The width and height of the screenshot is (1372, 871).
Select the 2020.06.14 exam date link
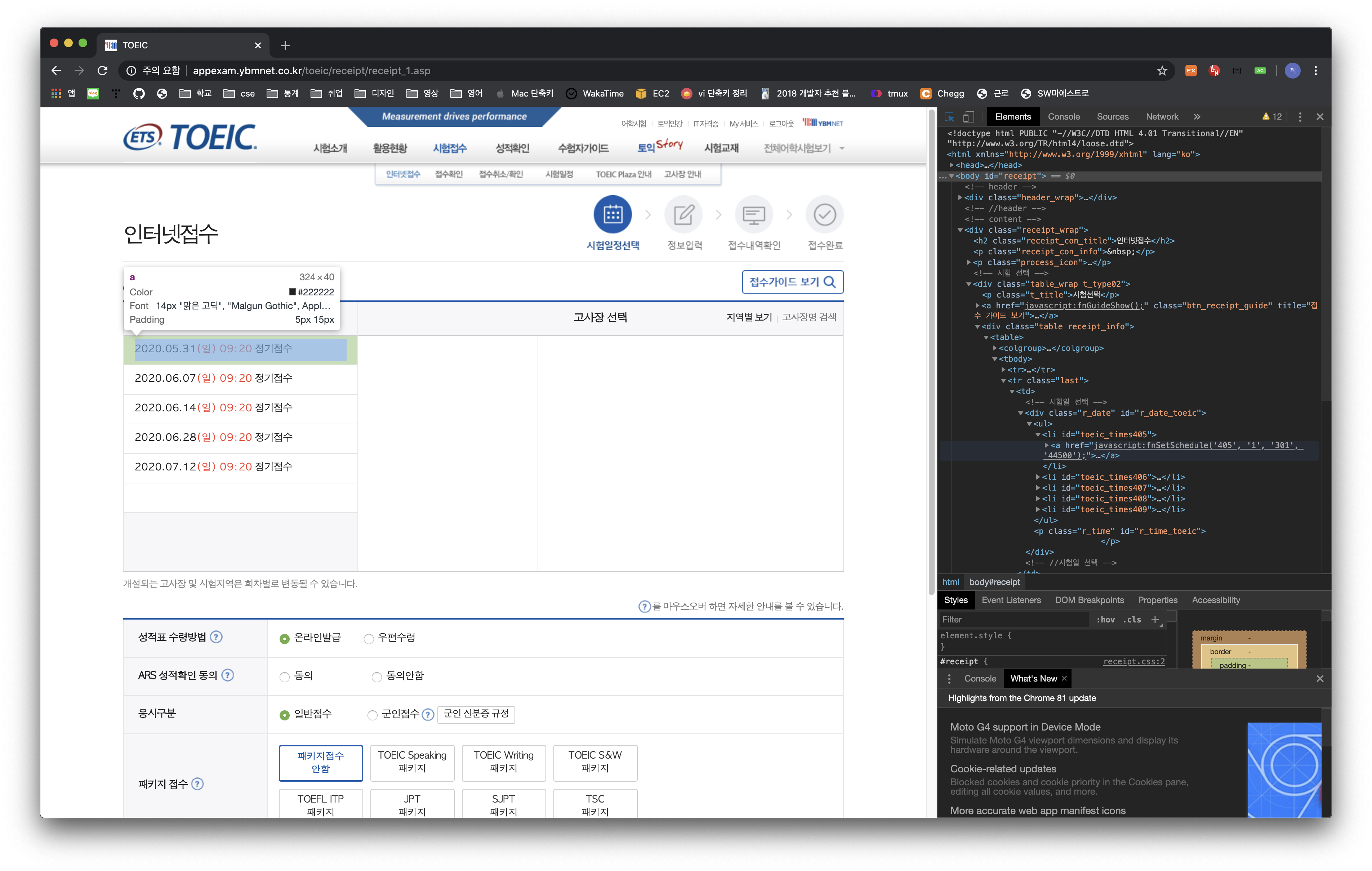point(213,408)
